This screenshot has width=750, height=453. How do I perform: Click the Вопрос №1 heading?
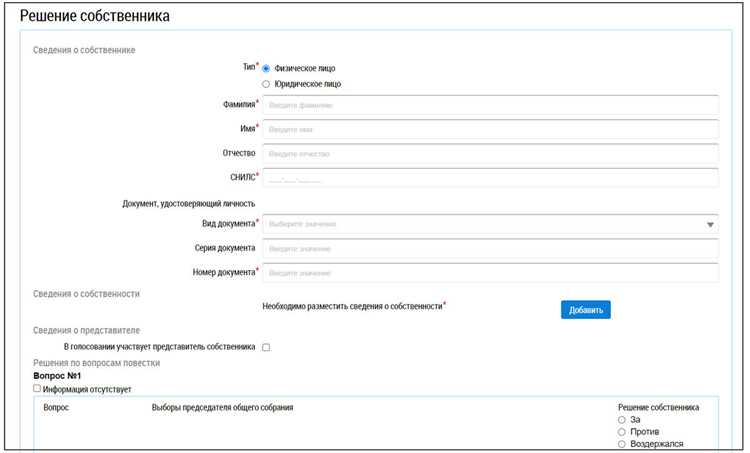coord(57,376)
